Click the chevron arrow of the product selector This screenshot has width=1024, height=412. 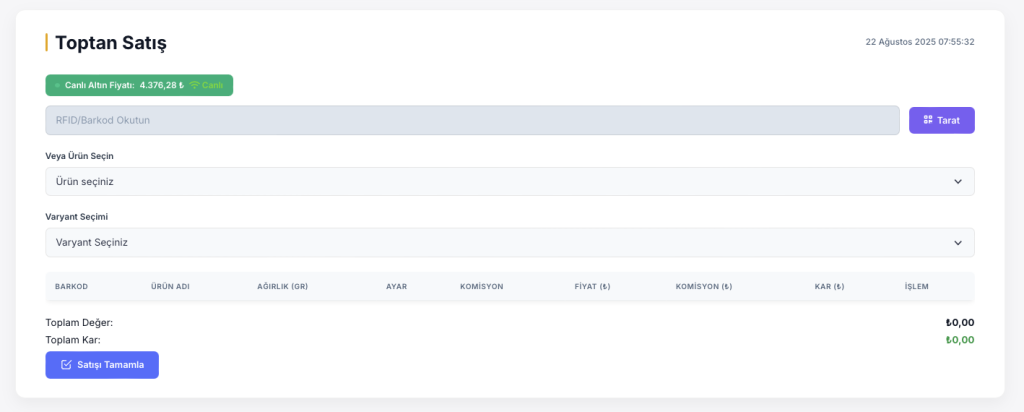[957, 182]
